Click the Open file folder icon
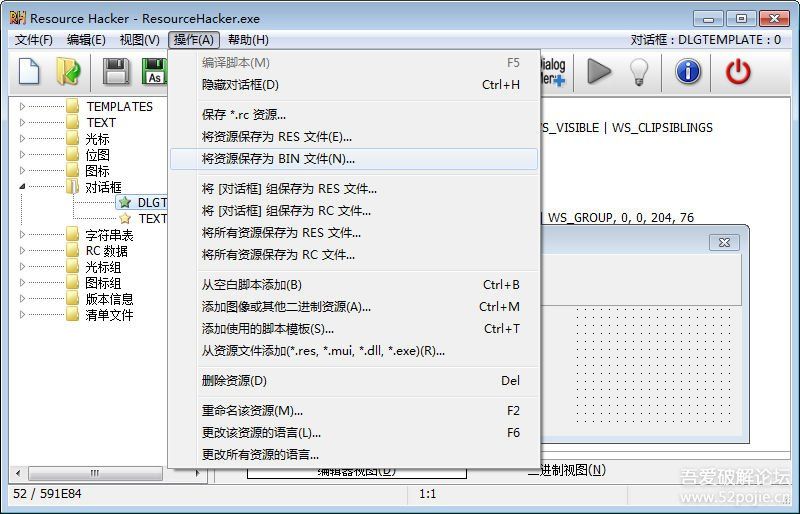The image size is (800, 514). click(x=68, y=71)
